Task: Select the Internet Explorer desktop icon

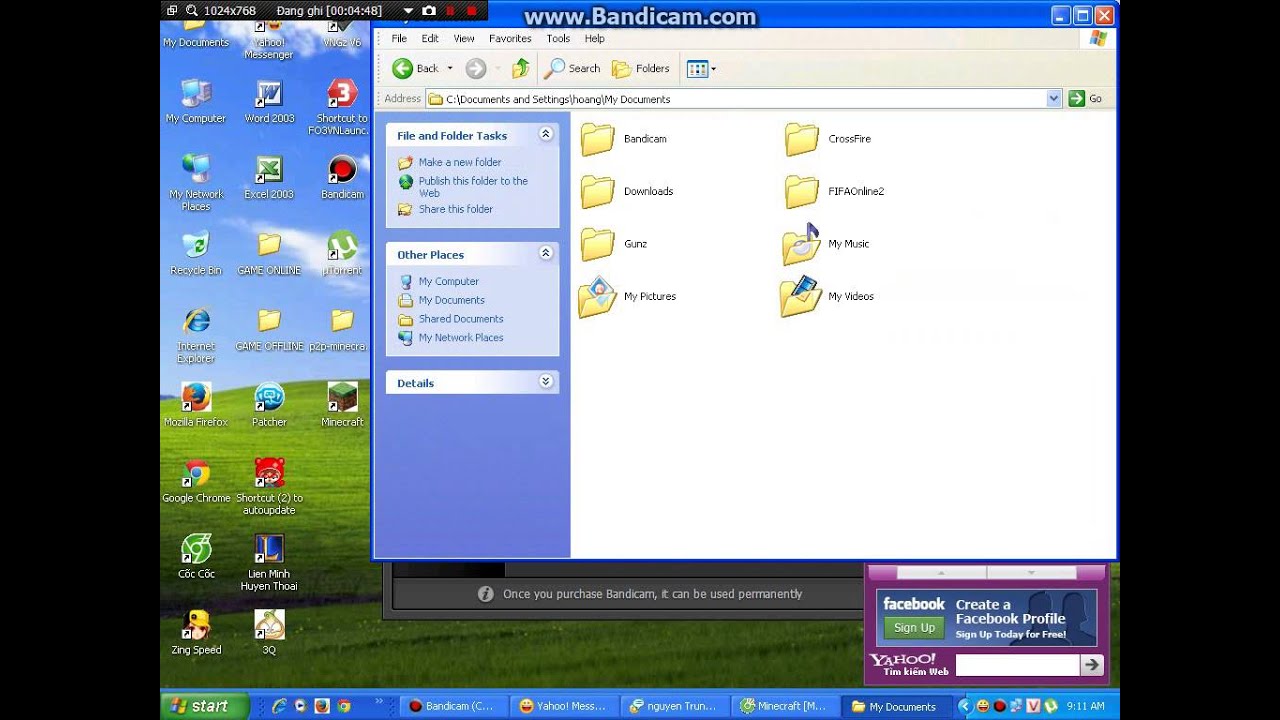Action: (196, 335)
